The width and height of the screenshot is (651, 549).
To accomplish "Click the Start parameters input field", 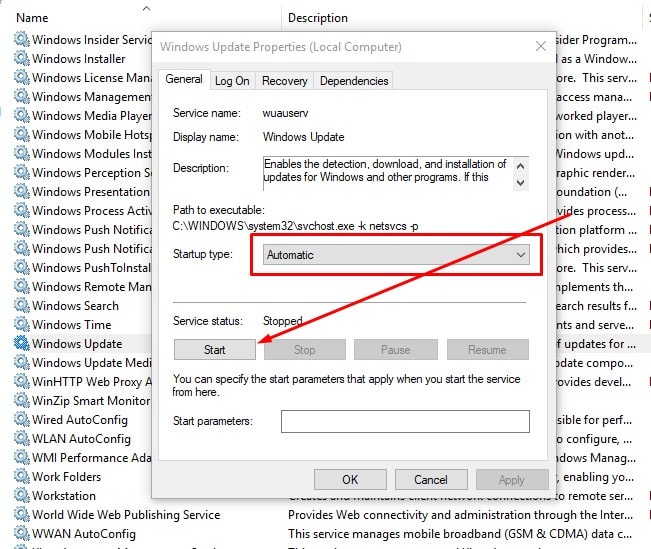I will [404, 422].
